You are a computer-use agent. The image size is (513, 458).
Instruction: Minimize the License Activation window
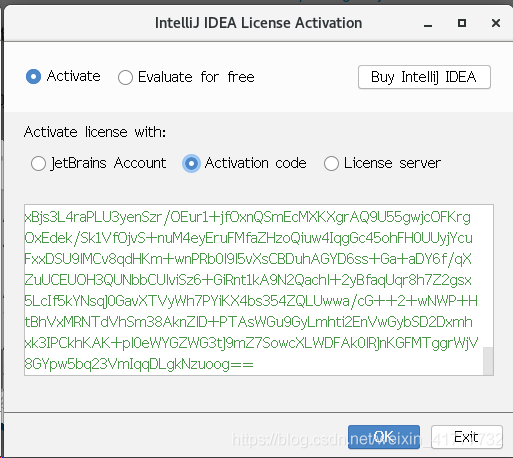428,24
